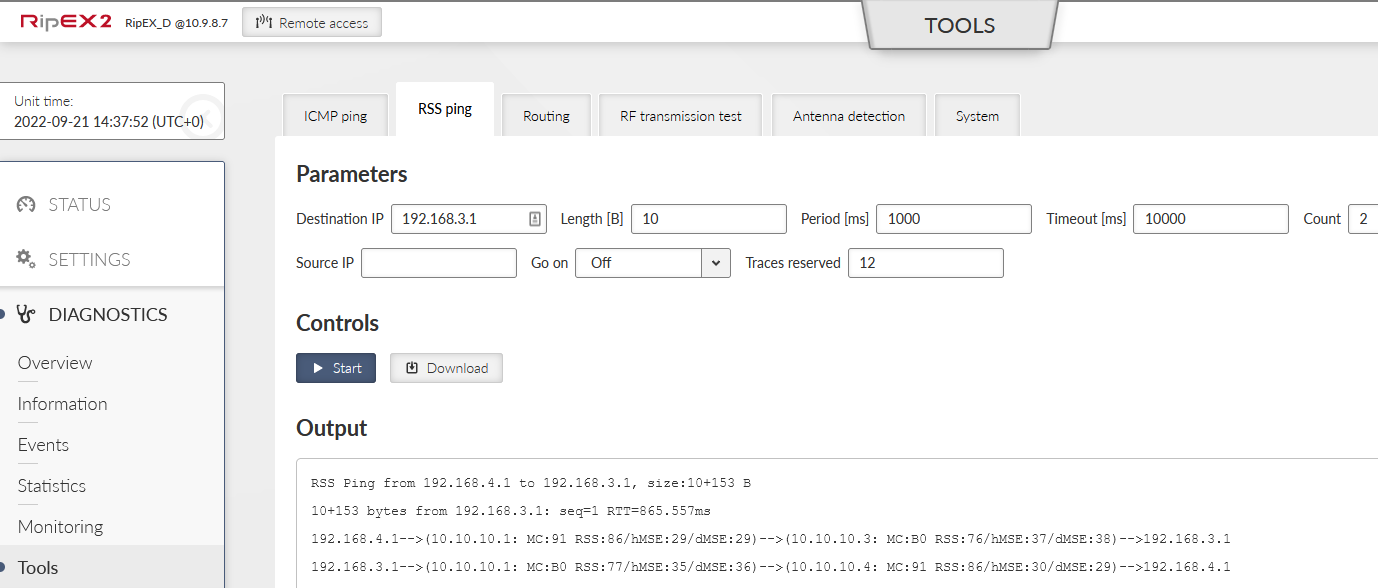Click the Traces reserved field

coord(926,263)
